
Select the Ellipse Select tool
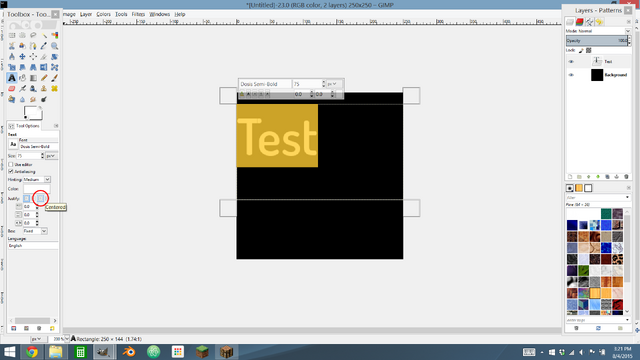[22, 36]
